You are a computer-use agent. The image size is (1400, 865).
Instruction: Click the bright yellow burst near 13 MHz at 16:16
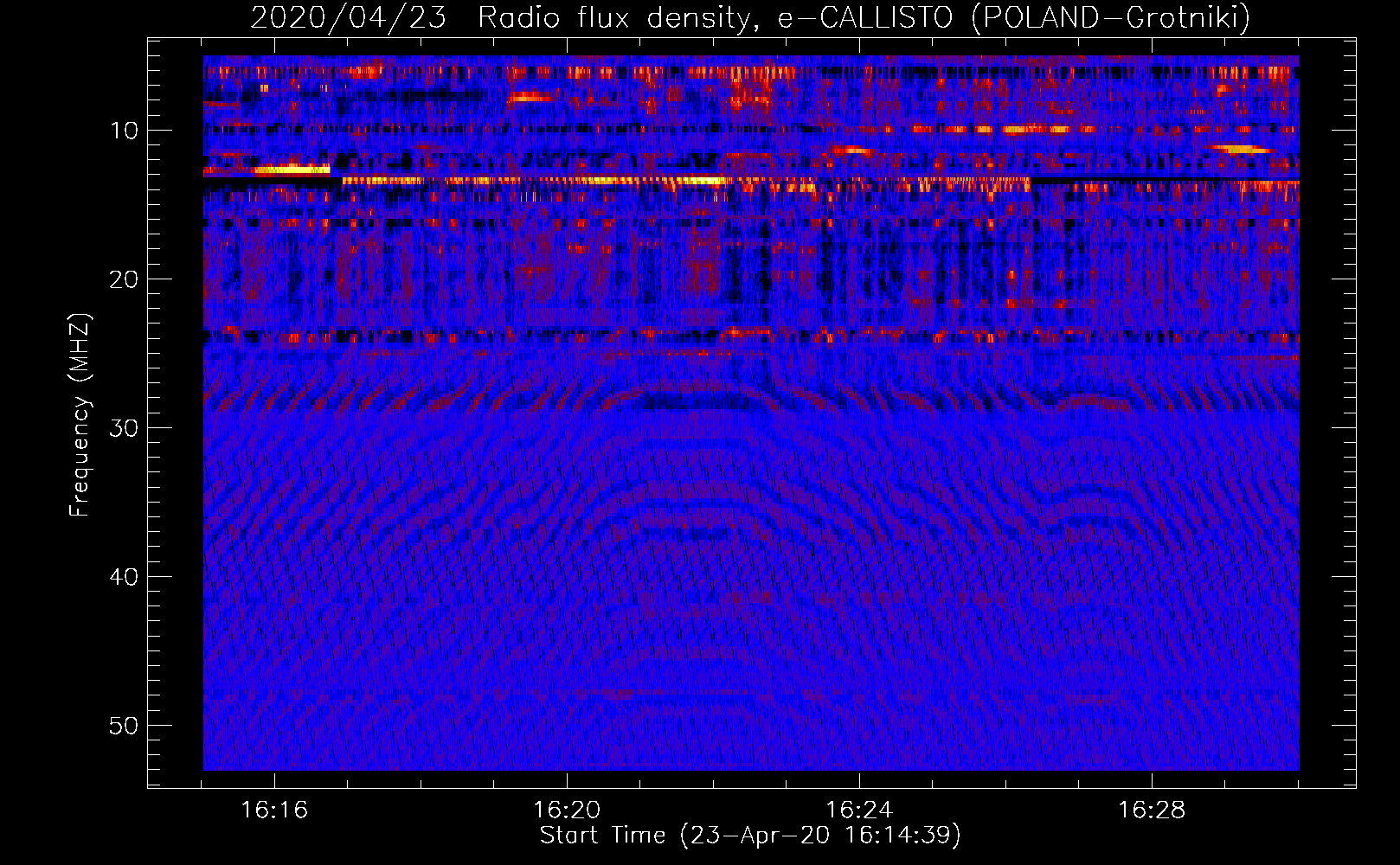coord(292,170)
